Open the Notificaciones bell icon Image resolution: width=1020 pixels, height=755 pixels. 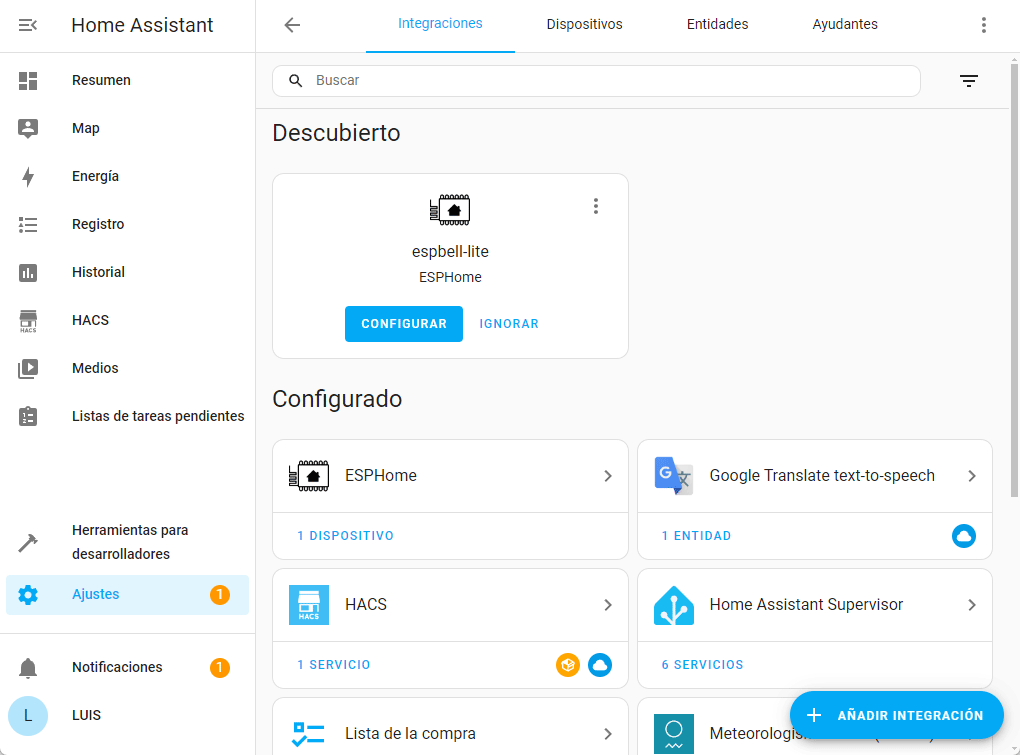click(28, 668)
